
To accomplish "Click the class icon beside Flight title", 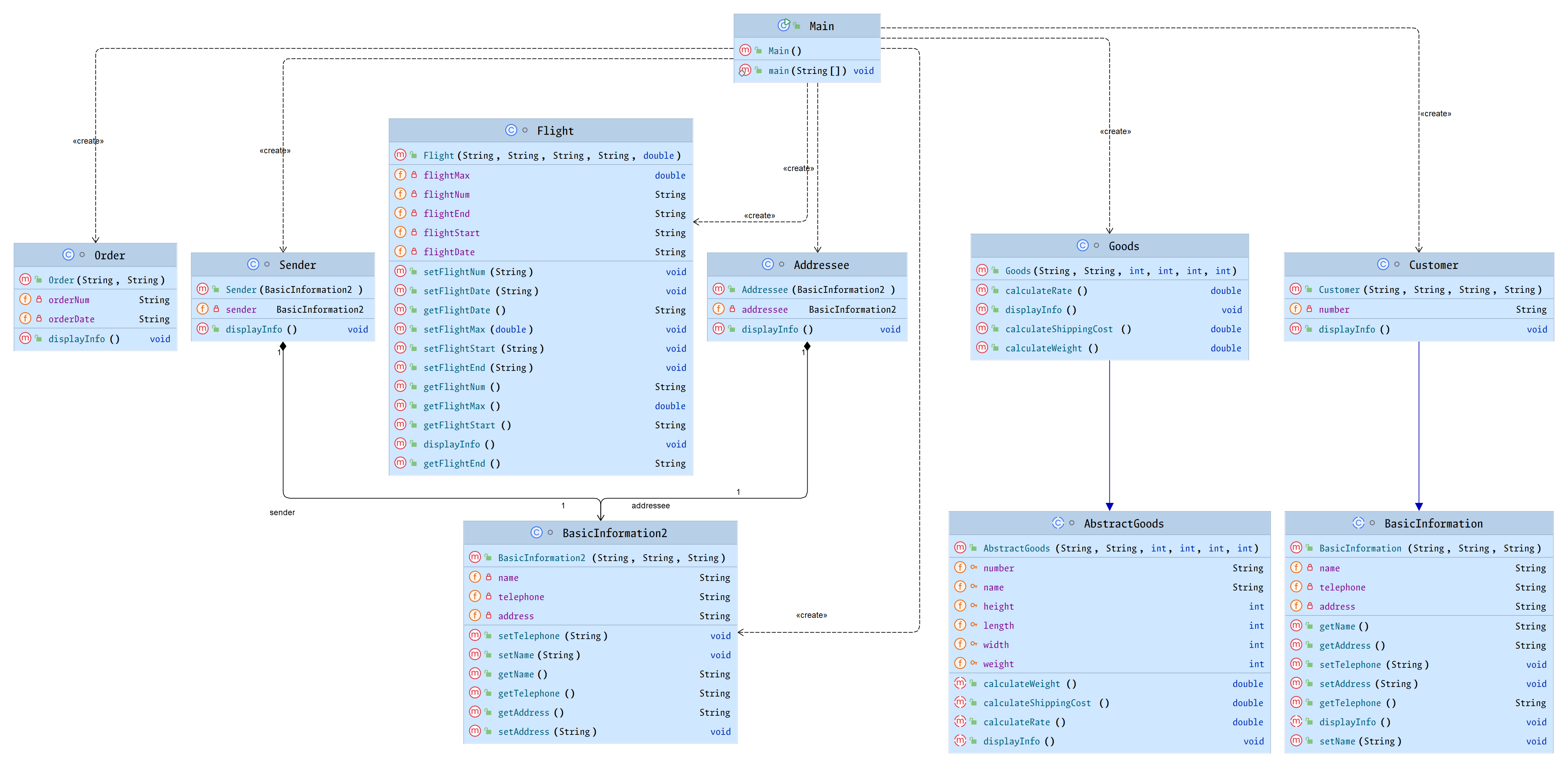I will (x=511, y=130).
